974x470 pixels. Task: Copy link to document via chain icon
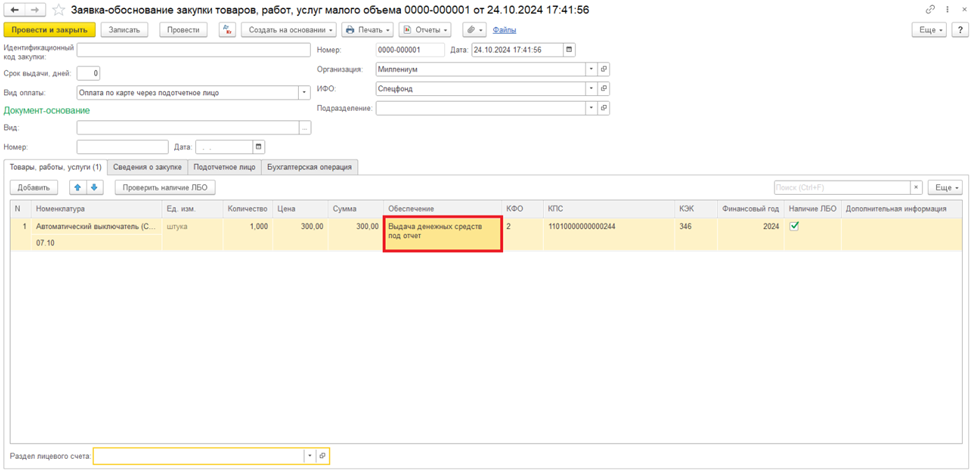(x=931, y=10)
